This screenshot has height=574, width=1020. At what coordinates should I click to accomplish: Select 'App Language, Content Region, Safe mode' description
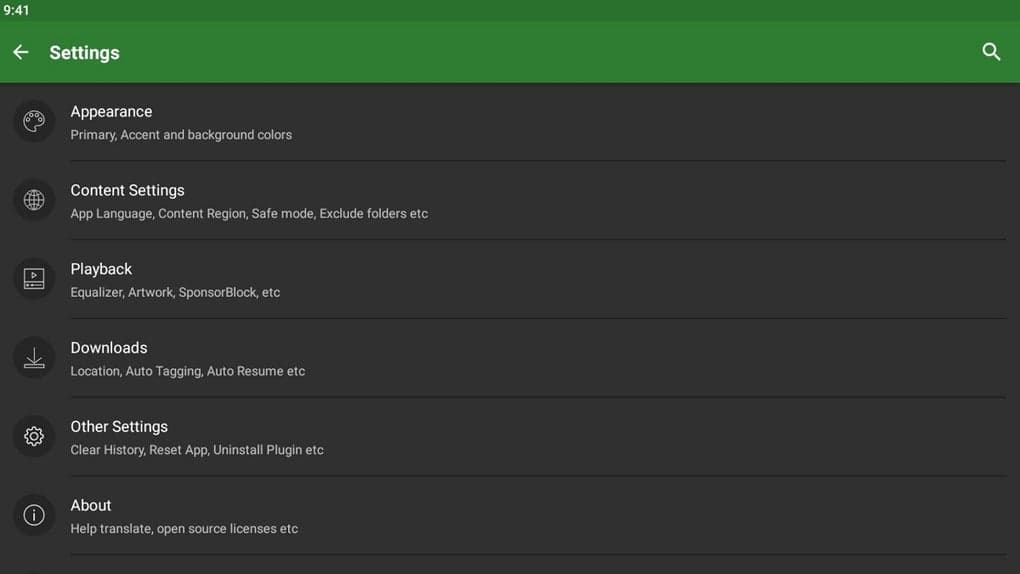pyautogui.click(x=192, y=213)
